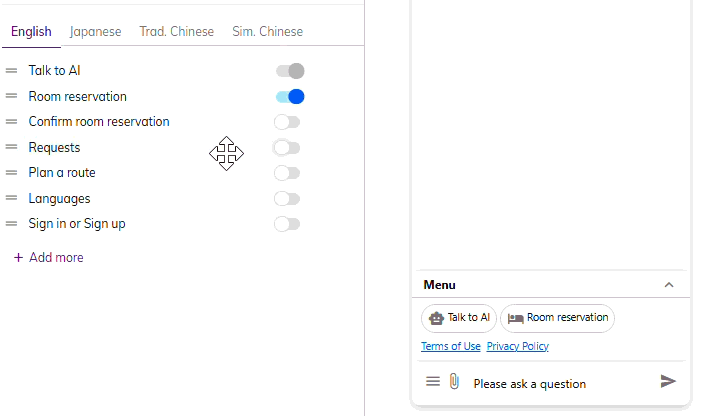Open the Trad. Chinese tab
Screen dimensions: 702x416
pyautogui.click(x=176, y=31)
